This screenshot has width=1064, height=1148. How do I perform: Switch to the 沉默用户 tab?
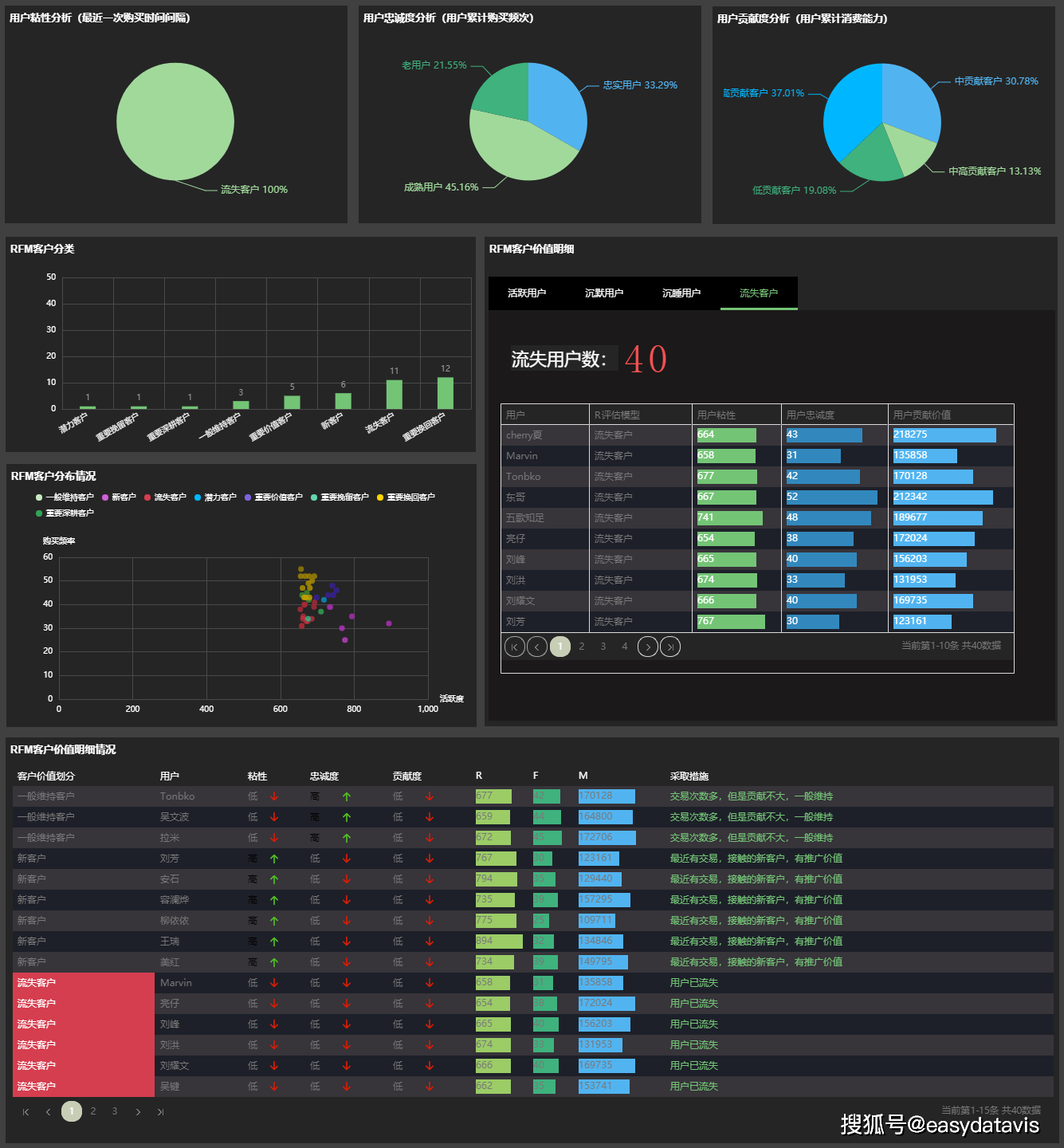(x=604, y=293)
